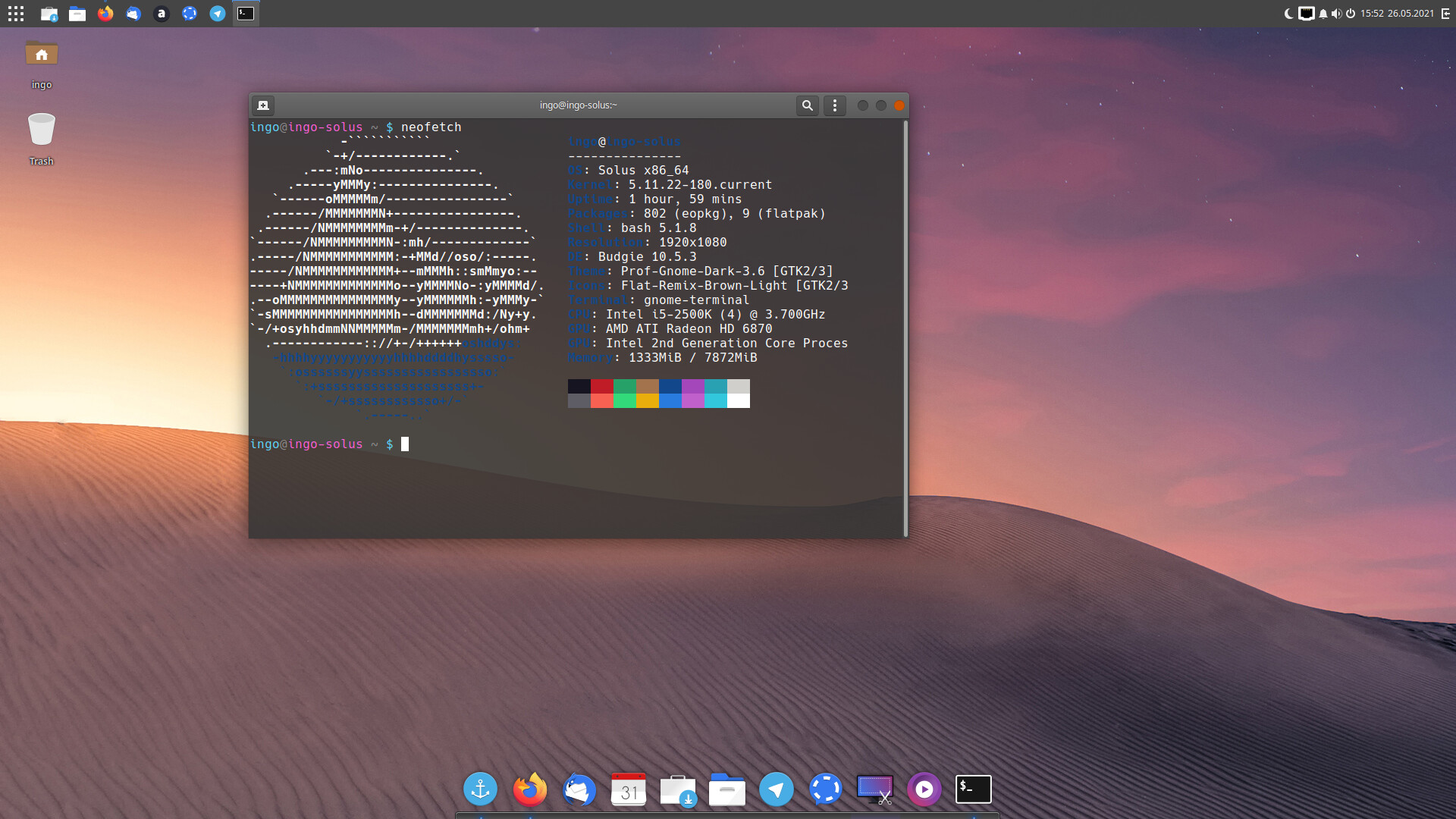Open the three-dot menu in terminal headerbar
This screenshot has height=819, width=1456.
(x=835, y=105)
